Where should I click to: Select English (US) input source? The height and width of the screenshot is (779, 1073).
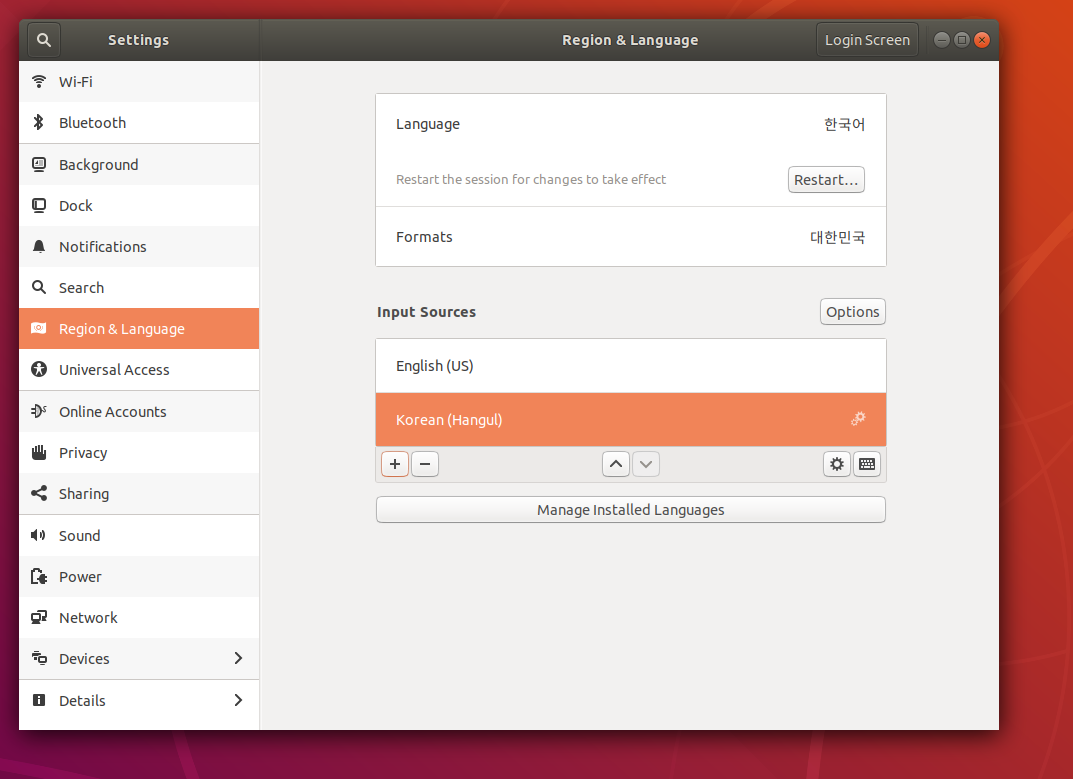631,366
